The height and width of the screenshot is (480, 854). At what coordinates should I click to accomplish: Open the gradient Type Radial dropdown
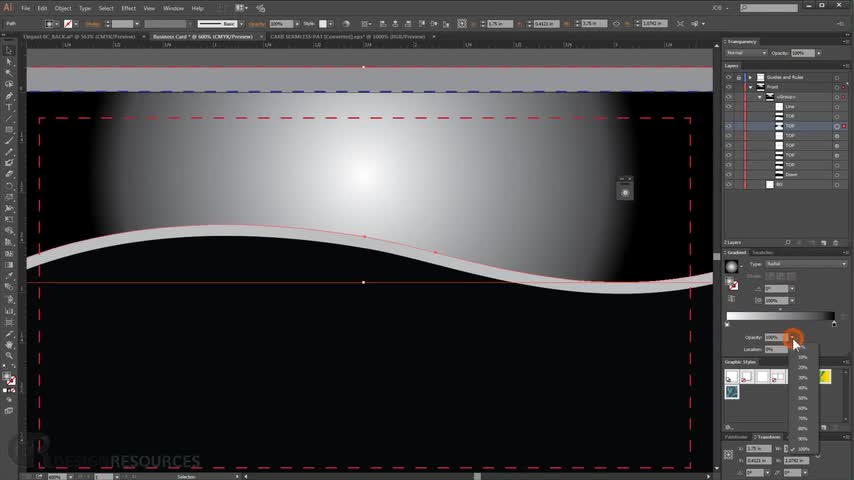806,264
